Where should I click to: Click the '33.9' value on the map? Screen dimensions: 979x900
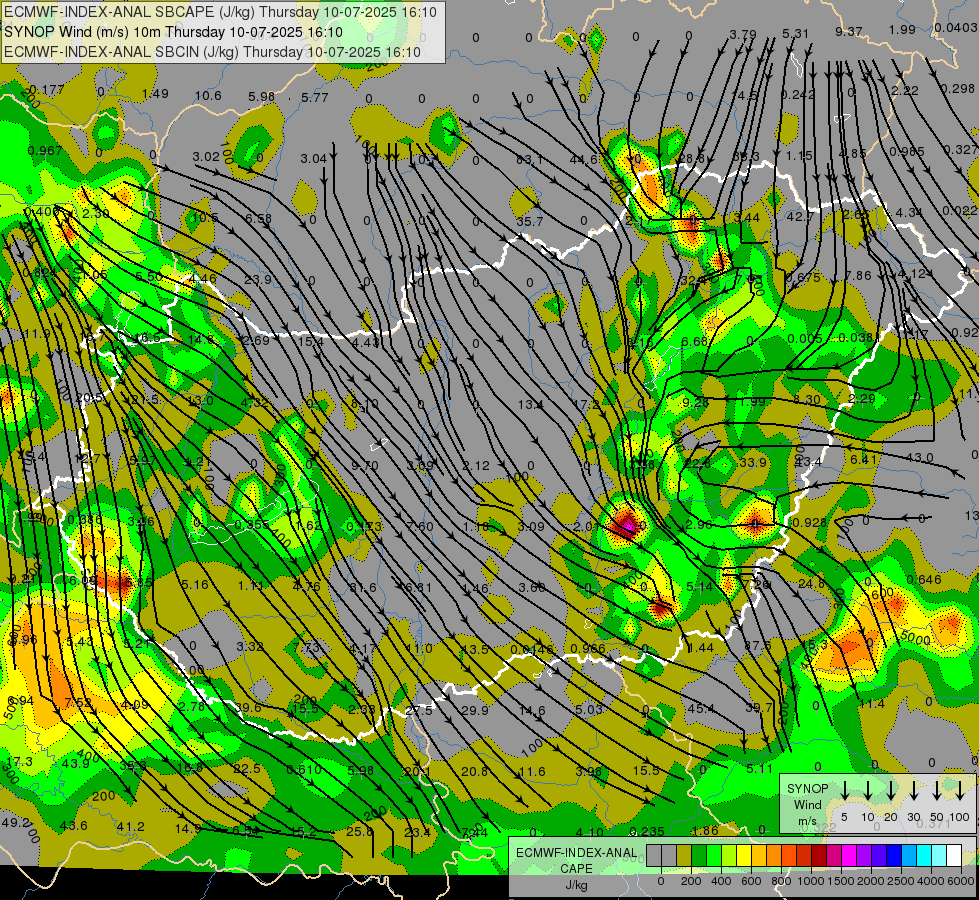pyautogui.click(x=753, y=463)
